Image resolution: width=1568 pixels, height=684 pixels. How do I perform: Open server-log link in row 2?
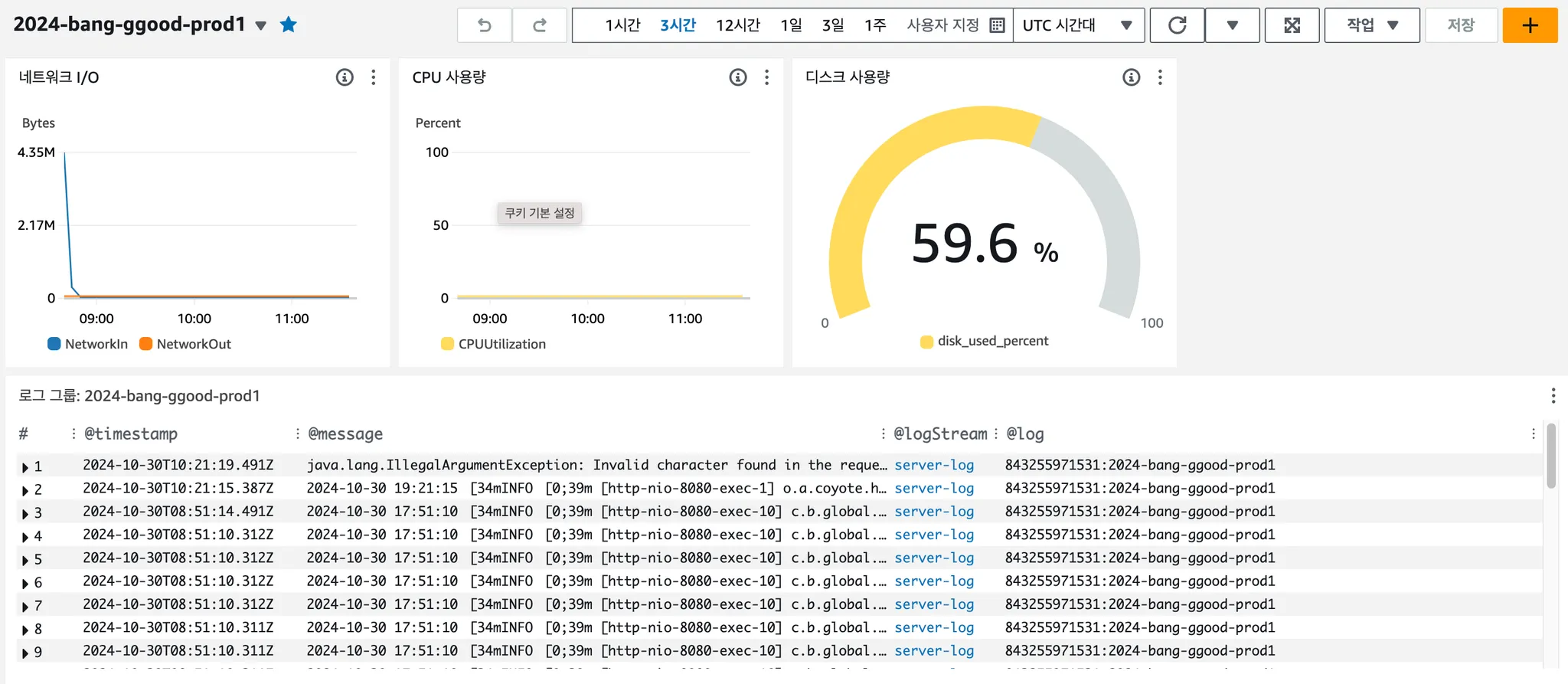(x=934, y=488)
